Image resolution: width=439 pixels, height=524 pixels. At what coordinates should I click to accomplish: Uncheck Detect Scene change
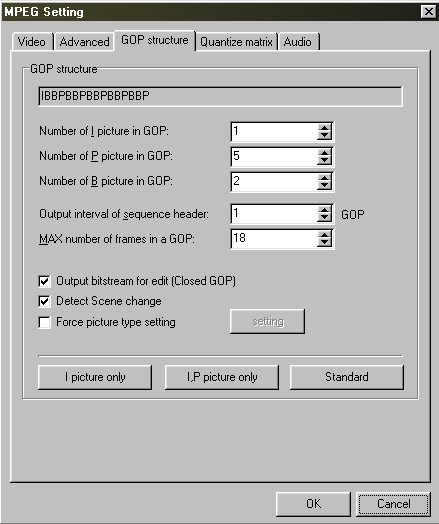pyautogui.click(x=44, y=301)
